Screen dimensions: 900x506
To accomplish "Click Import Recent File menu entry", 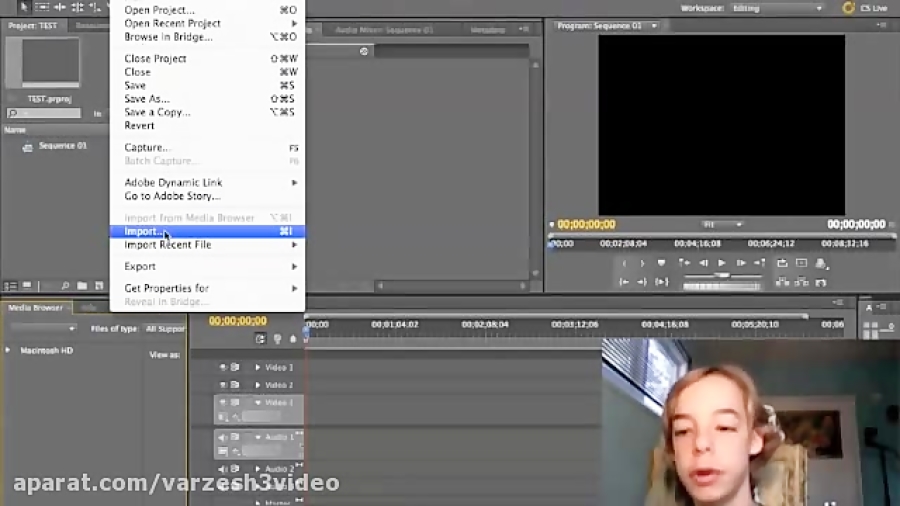I will [207, 244].
